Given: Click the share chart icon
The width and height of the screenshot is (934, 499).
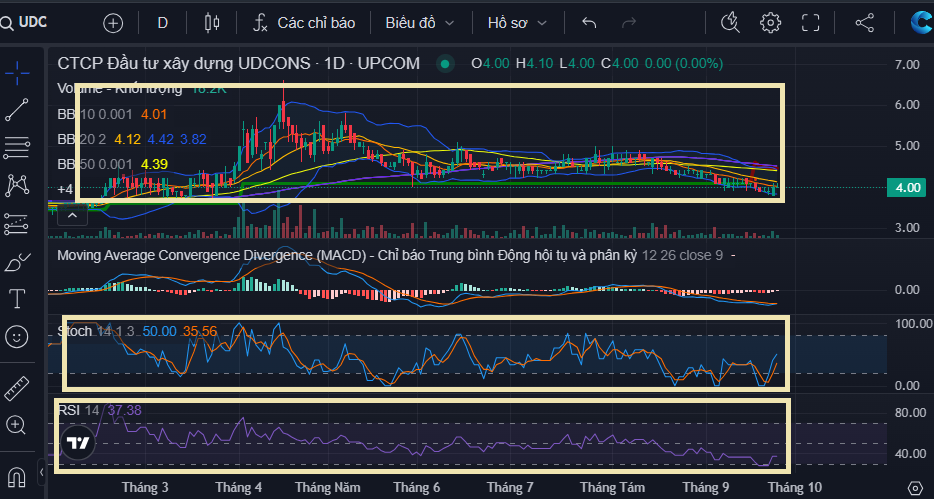Looking at the screenshot, I should [865, 22].
